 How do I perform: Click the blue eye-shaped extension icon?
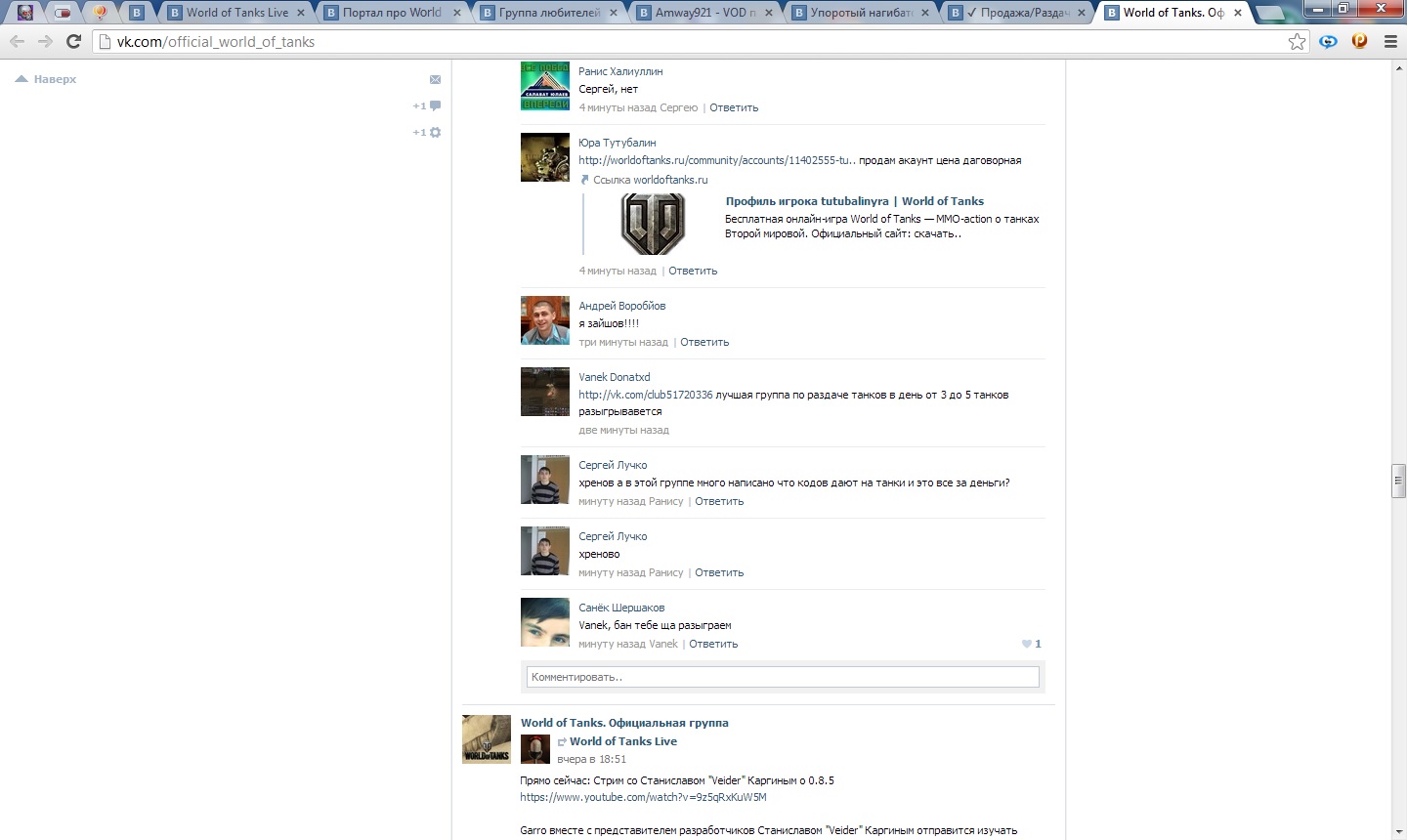tap(1328, 41)
